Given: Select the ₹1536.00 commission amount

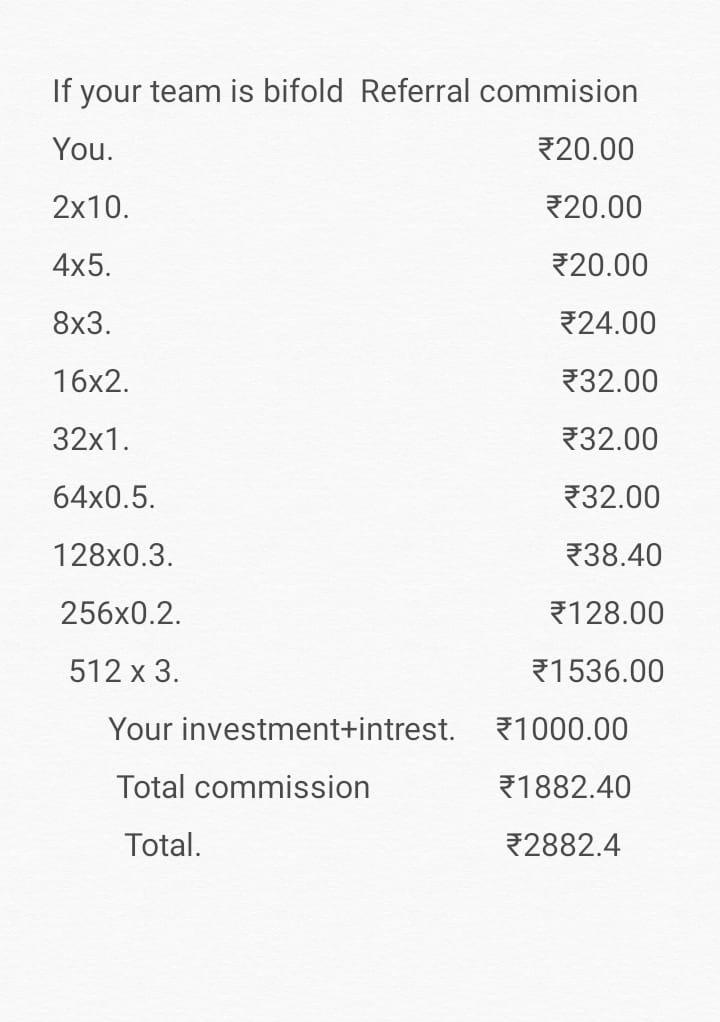Looking at the screenshot, I should click(598, 672).
